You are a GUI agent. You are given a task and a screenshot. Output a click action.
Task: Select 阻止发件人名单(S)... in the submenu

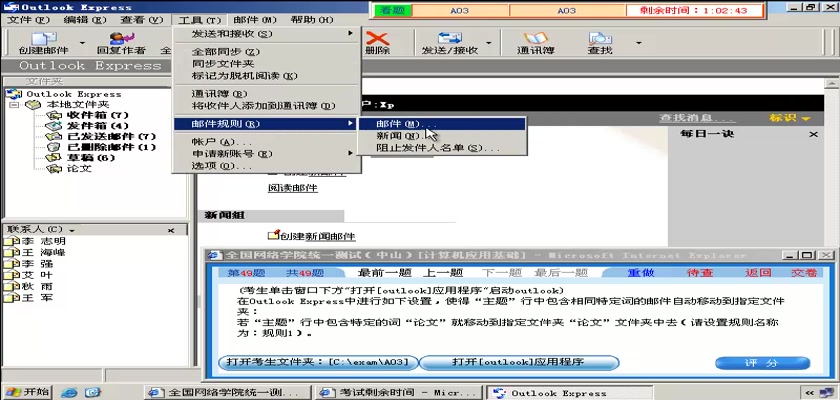(441, 148)
